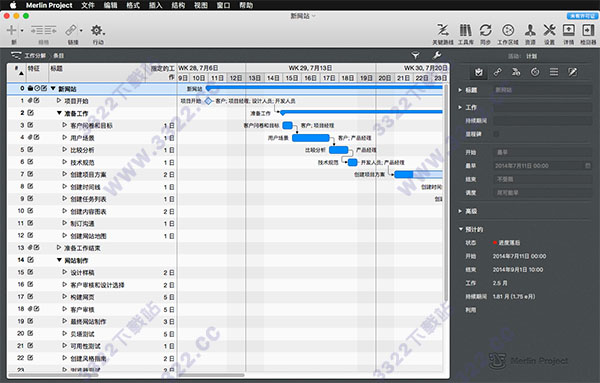Open the 结构 menu

[x=178, y=5]
